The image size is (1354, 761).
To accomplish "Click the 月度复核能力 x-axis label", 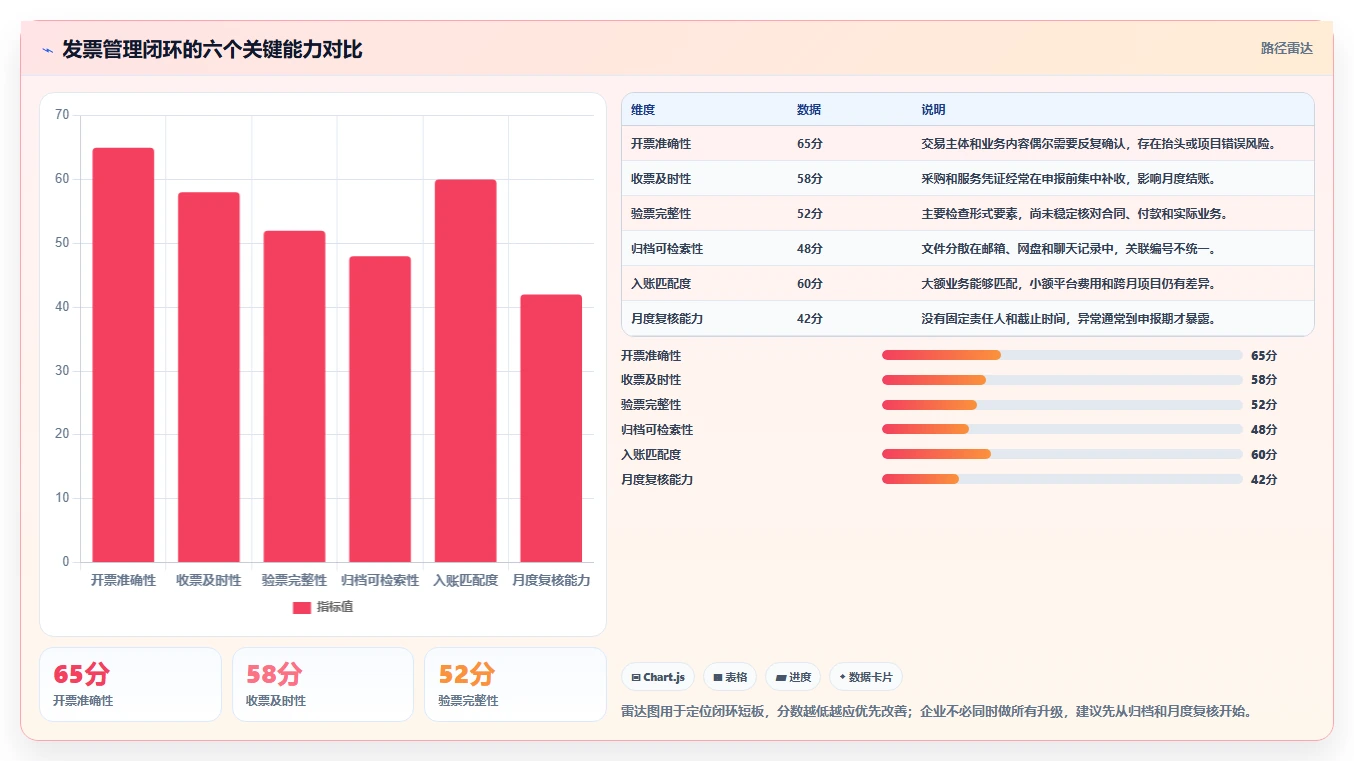I will [551, 580].
